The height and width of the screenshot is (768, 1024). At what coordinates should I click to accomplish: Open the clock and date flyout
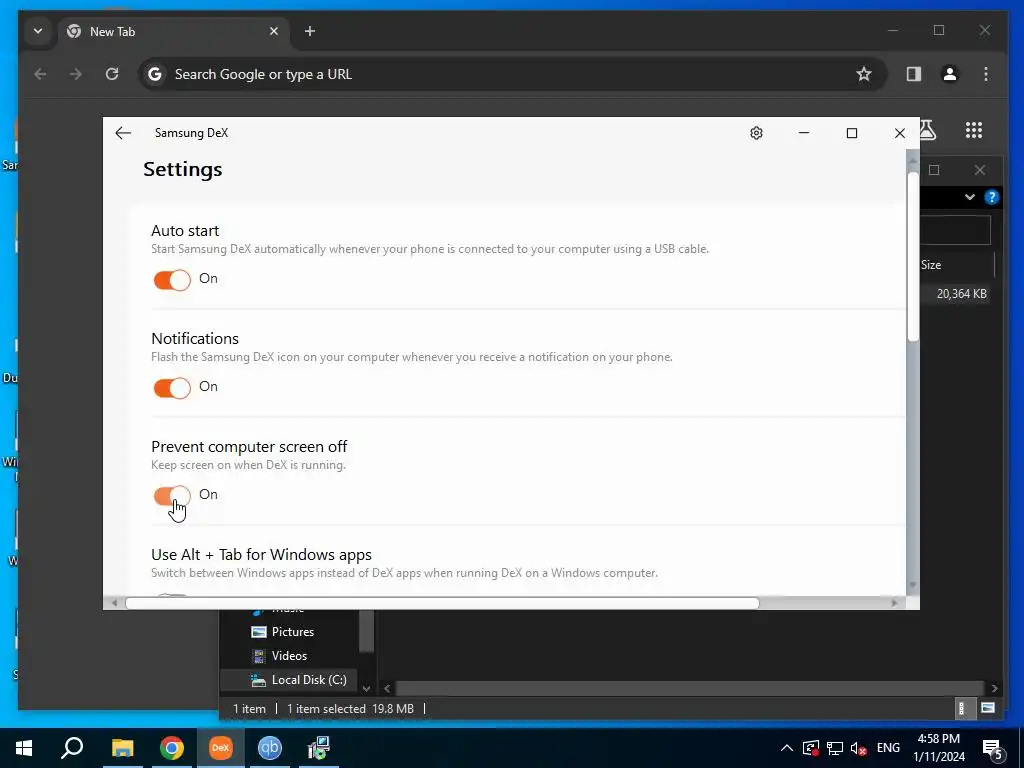(939, 748)
